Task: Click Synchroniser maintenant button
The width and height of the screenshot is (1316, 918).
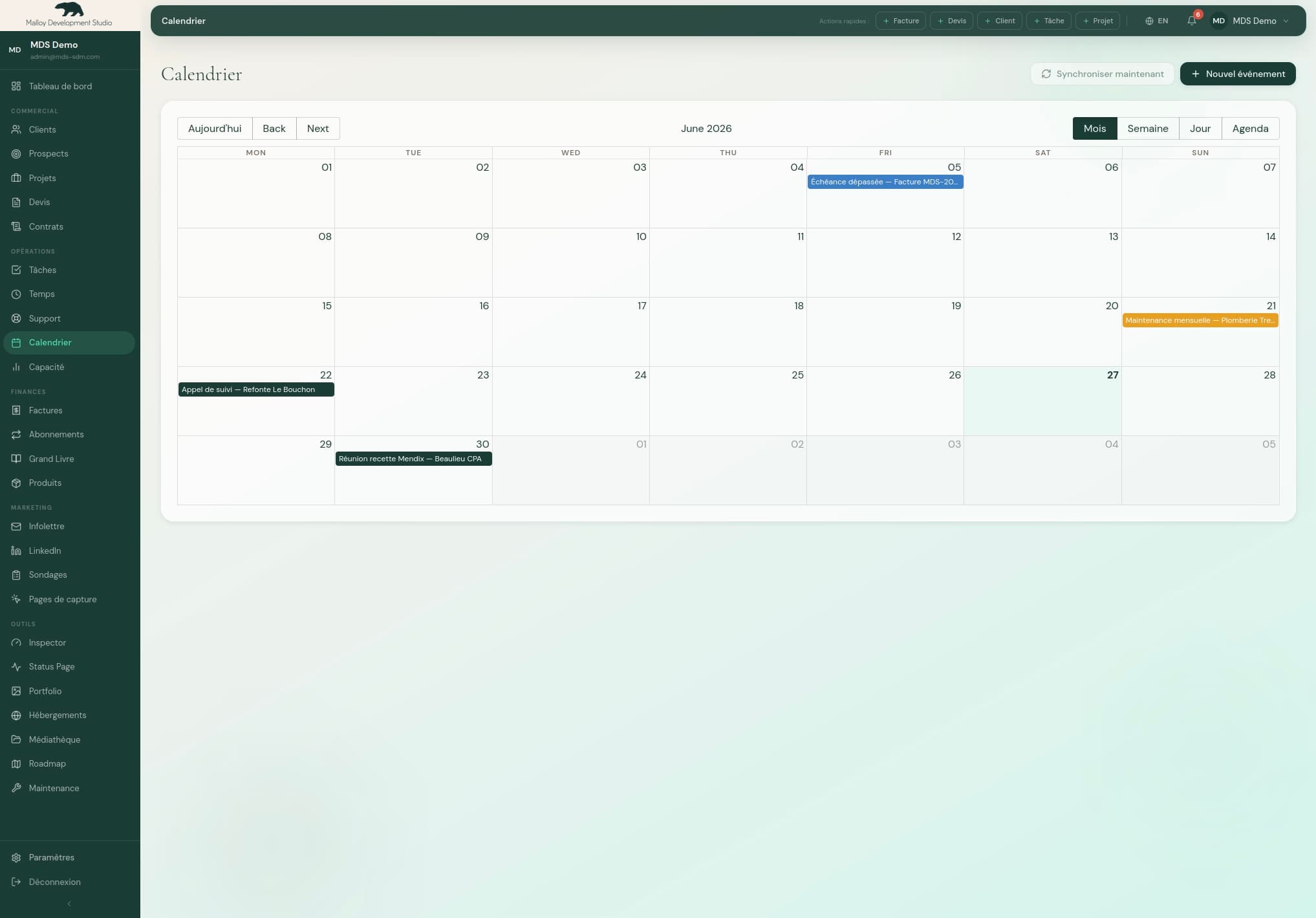Action: 1102,74
